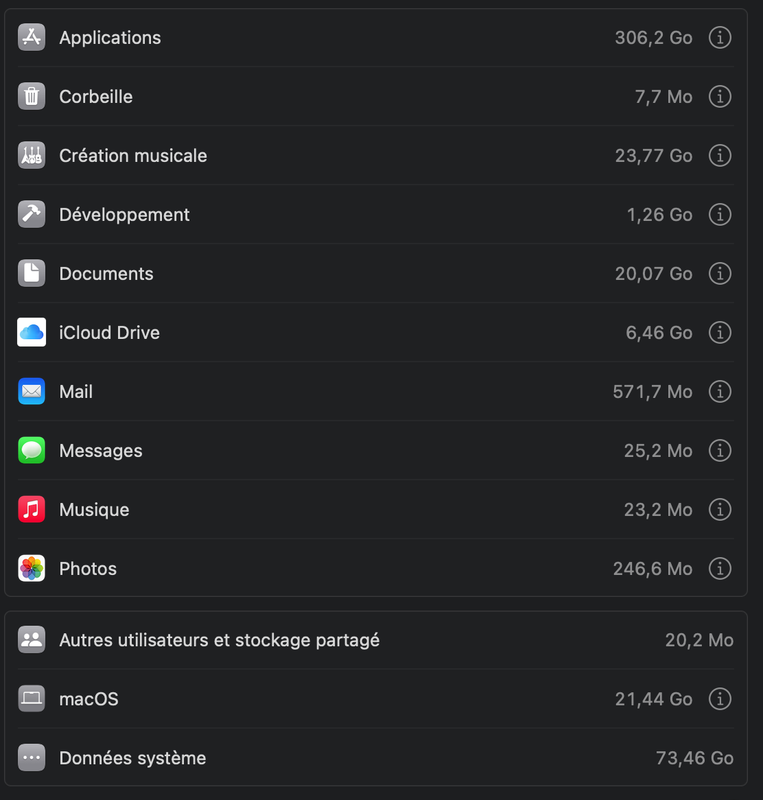
Task: Show info for iCloud Drive storage
Action: (719, 333)
